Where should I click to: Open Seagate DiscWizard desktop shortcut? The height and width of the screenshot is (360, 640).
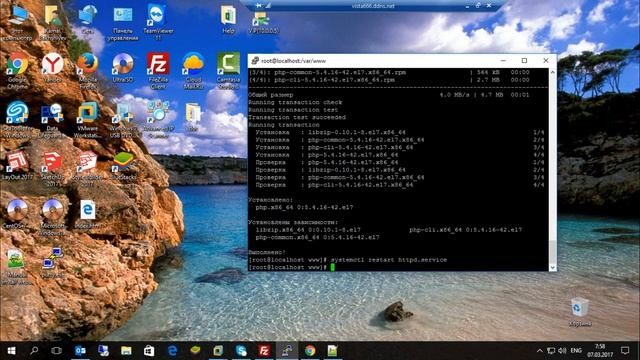tap(17, 119)
